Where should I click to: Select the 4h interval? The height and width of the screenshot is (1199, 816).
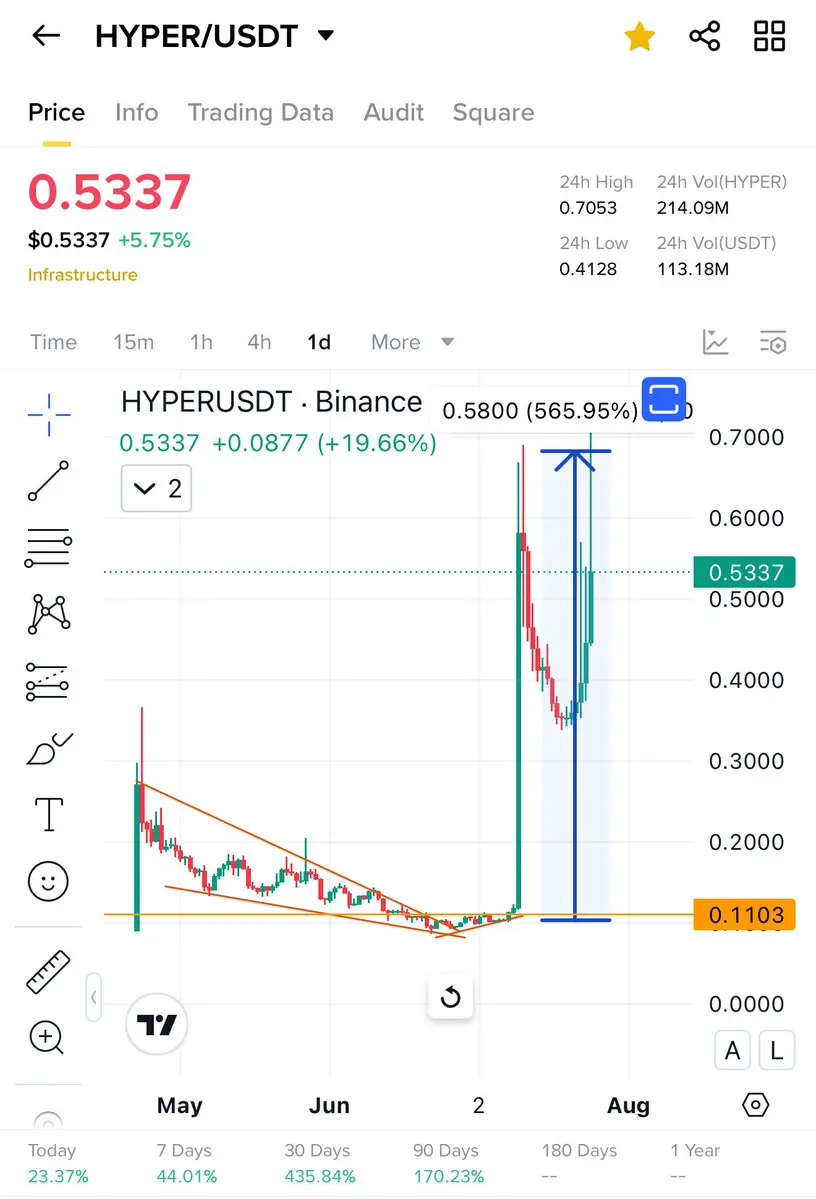[x=259, y=342]
